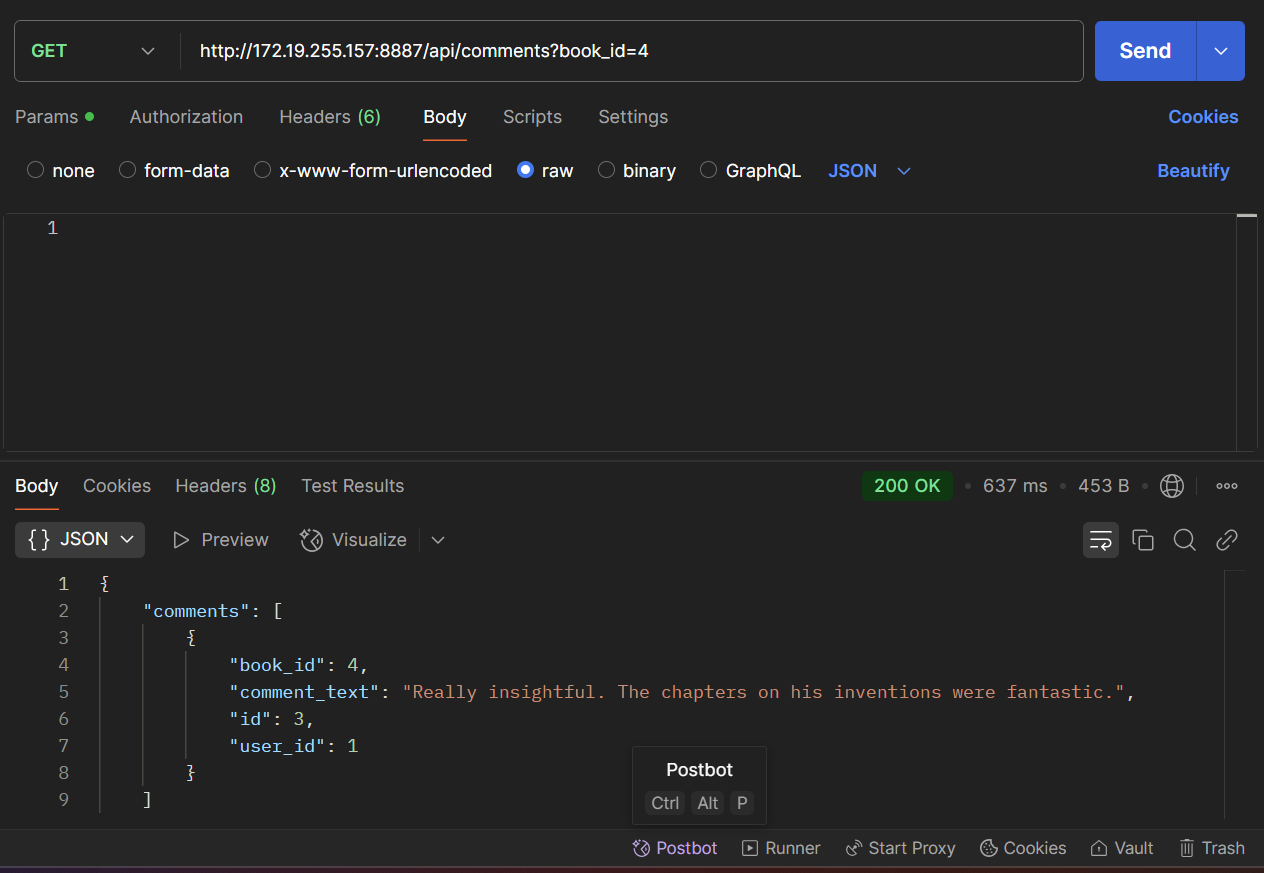Click the 453 B response size
Viewport: 1264px width, 873px height.
(x=1104, y=486)
